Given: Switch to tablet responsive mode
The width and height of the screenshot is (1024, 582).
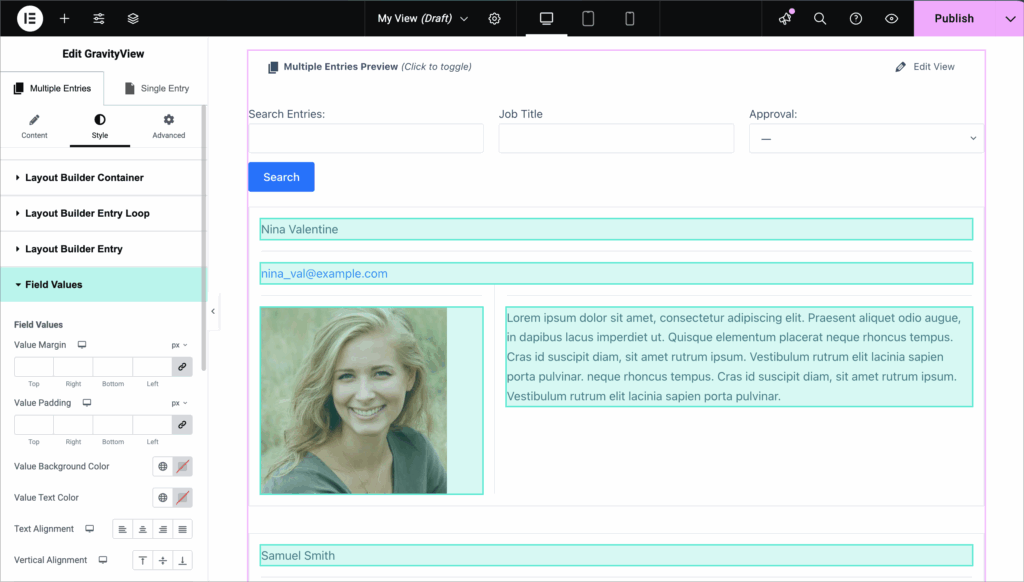Looking at the screenshot, I should [588, 18].
